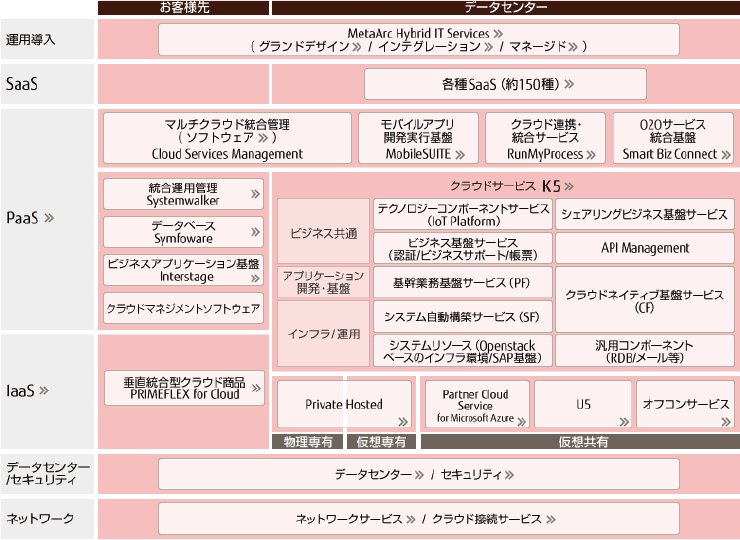This screenshot has width=740, height=540.
Task: Open クラウドサービス K5 link
Action: (512, 186)
